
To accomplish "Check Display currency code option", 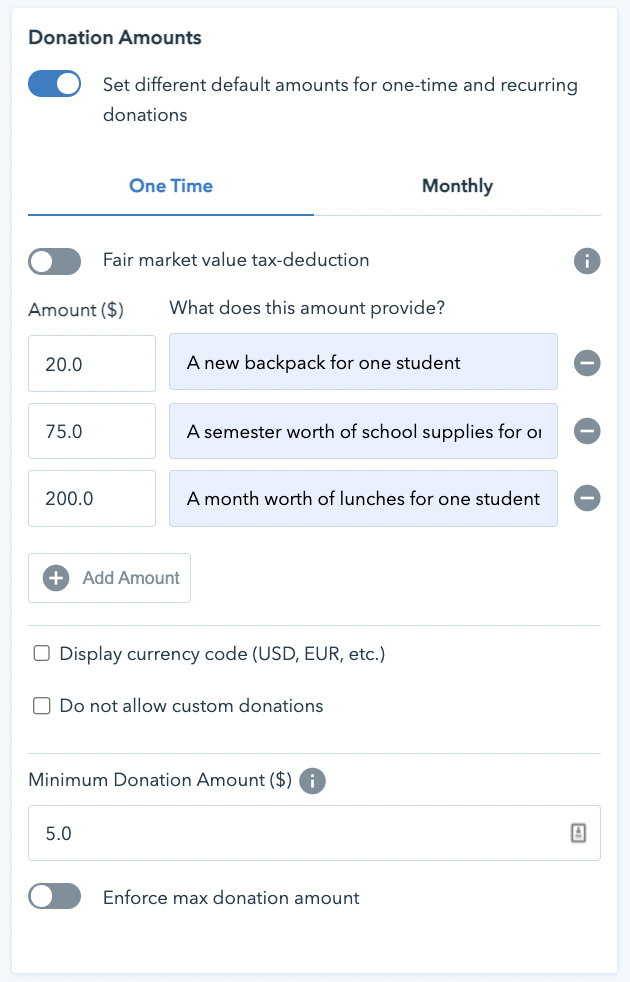I will tap(41, 653).
